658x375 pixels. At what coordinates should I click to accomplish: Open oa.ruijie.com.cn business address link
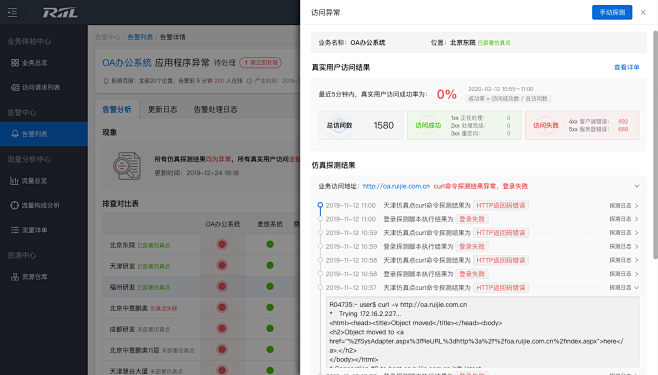(396, 186)
